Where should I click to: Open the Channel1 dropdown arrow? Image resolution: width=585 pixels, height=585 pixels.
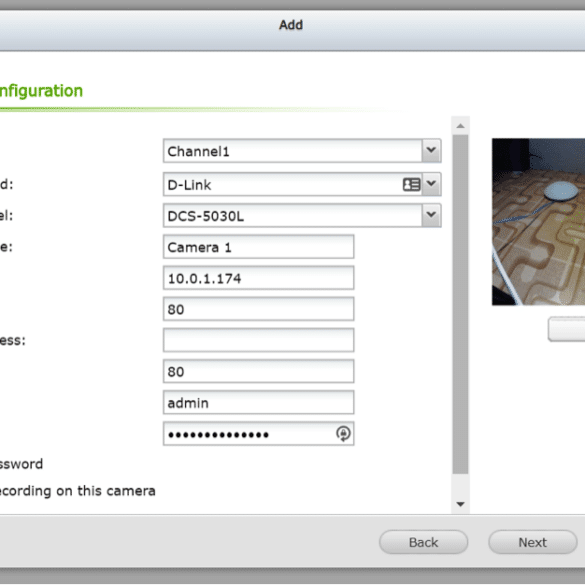(431, 151)
